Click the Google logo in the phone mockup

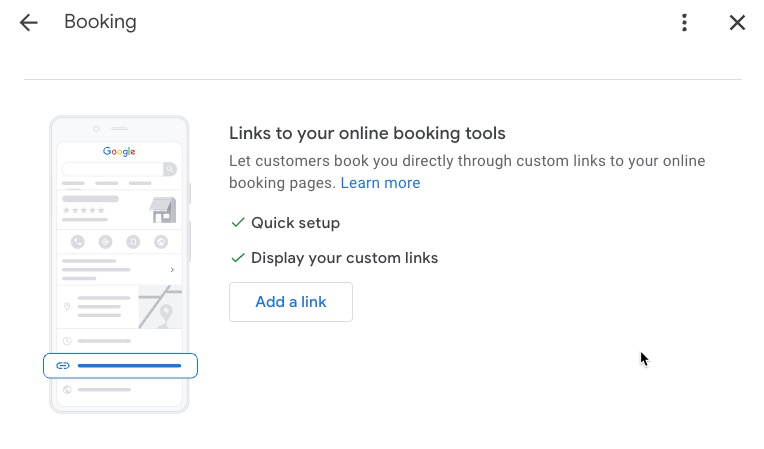tap(119, 152)
